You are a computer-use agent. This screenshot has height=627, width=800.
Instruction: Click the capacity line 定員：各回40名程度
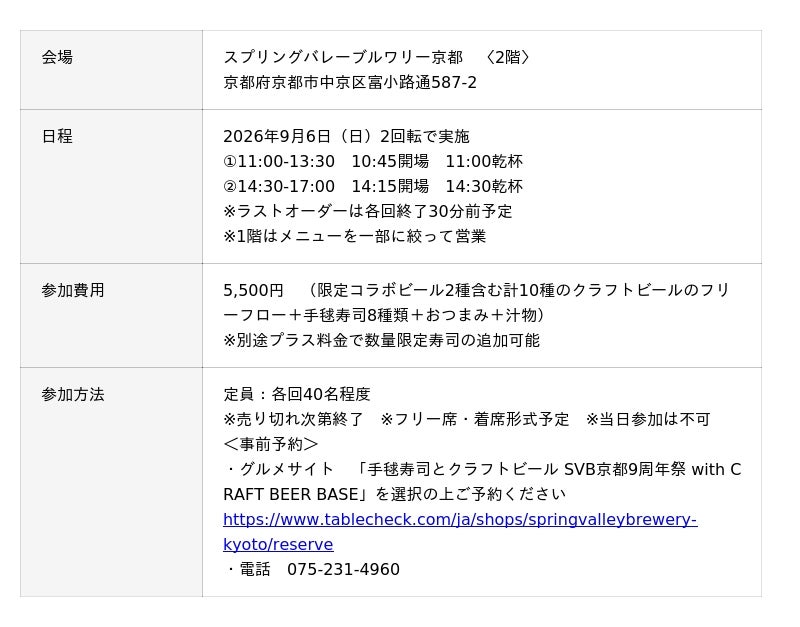click(x=297, y=394)
